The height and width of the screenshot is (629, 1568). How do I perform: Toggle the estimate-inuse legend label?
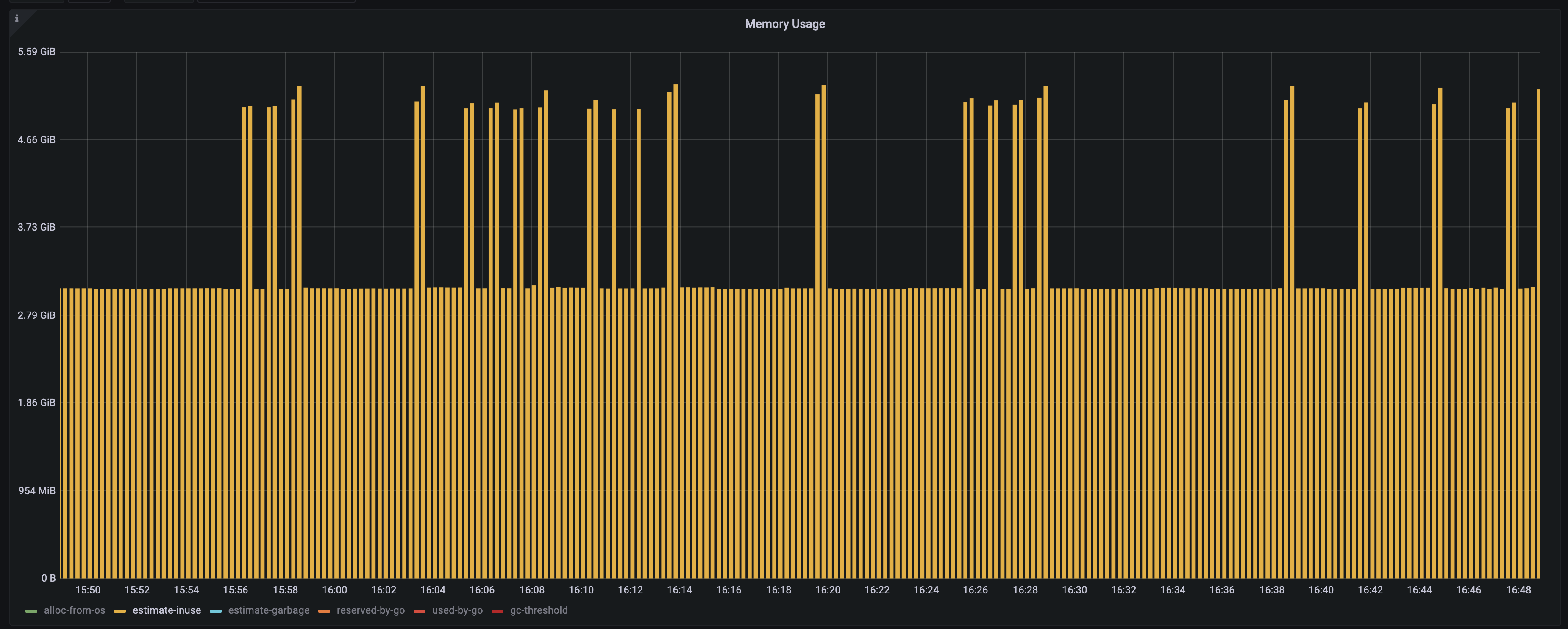click(x=166, y=610)
